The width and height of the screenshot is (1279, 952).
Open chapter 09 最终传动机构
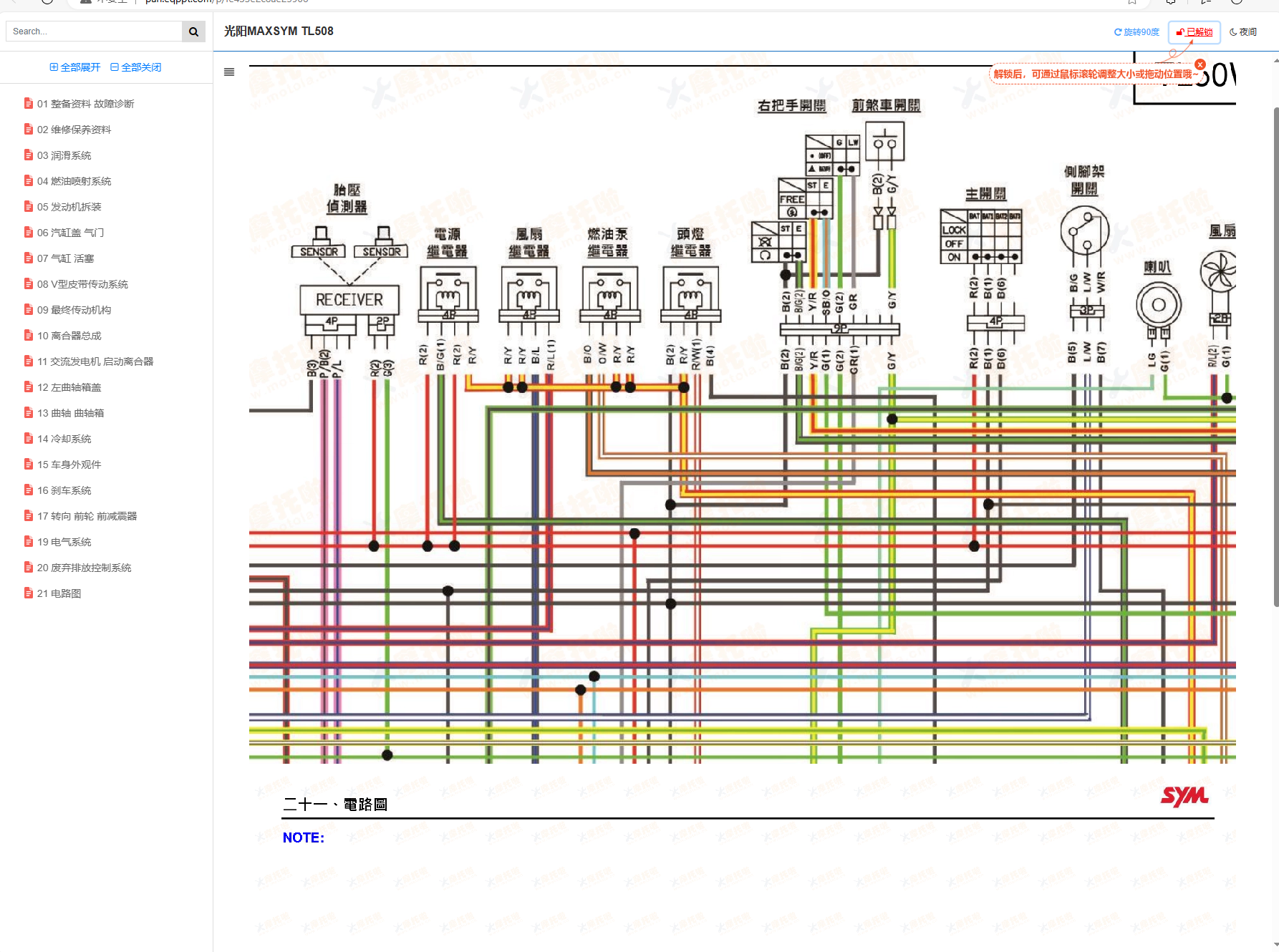tap(74, 310)
